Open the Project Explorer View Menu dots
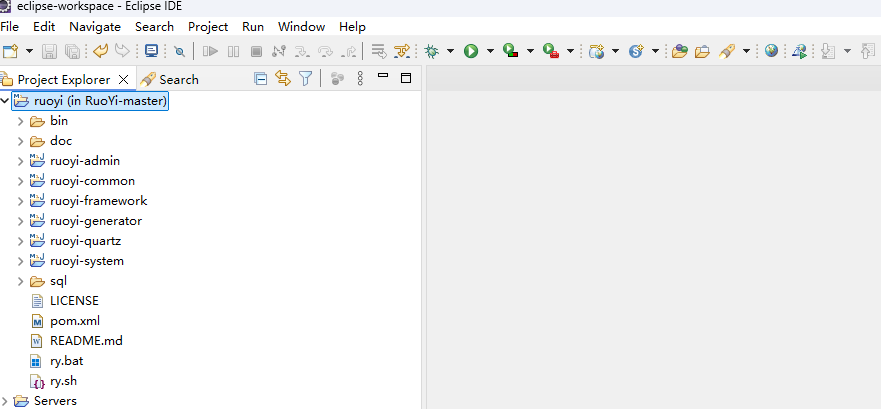This screenshot has width=881, height=409. tap(360, 79)
